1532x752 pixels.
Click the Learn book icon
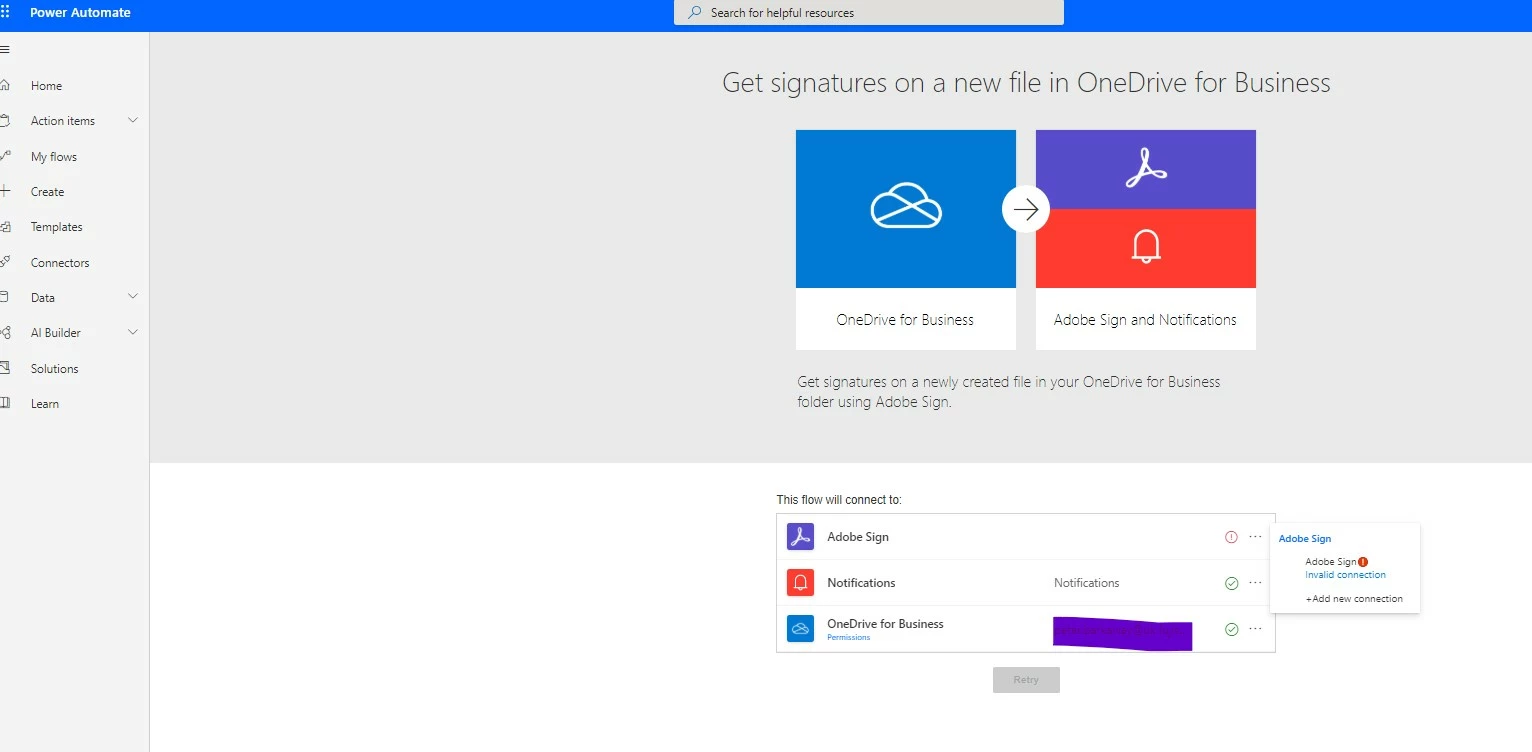coord(5,403)
